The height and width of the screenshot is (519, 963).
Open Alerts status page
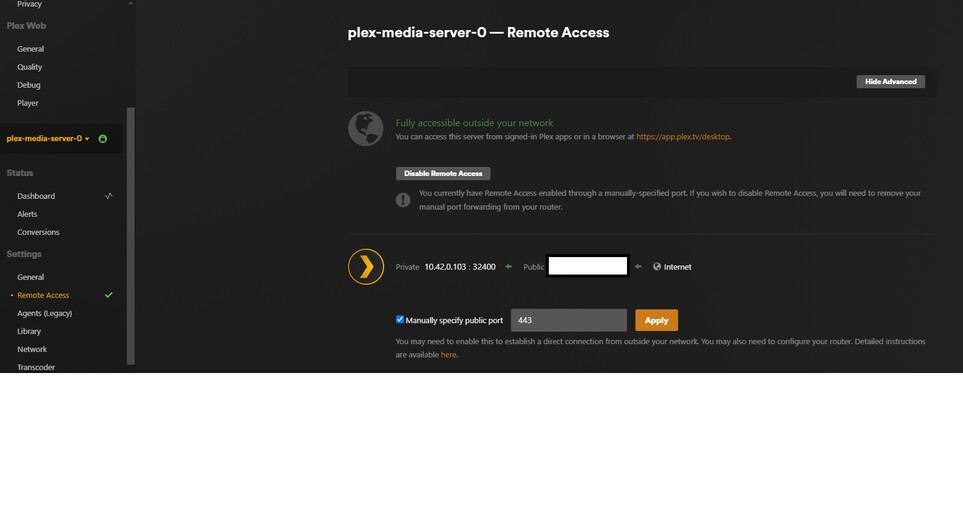[x=27, y=214]
